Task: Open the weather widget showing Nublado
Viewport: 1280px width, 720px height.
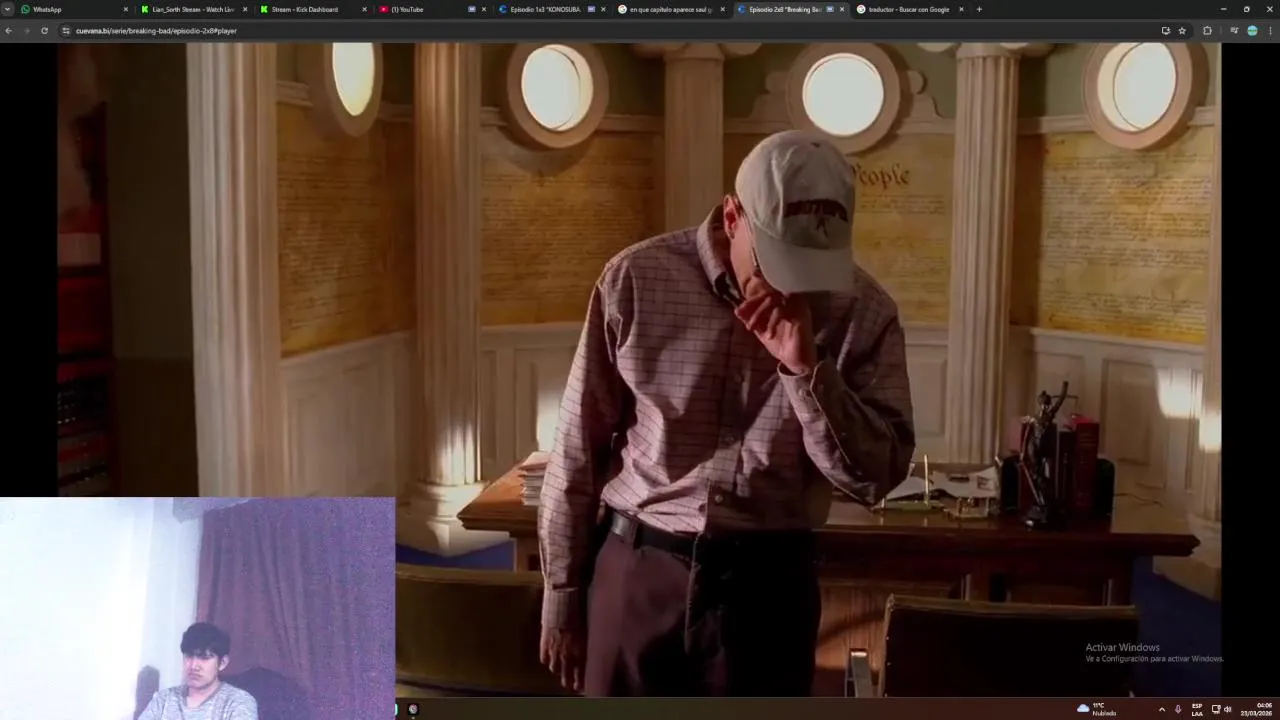Action: tap(1097, 709)
